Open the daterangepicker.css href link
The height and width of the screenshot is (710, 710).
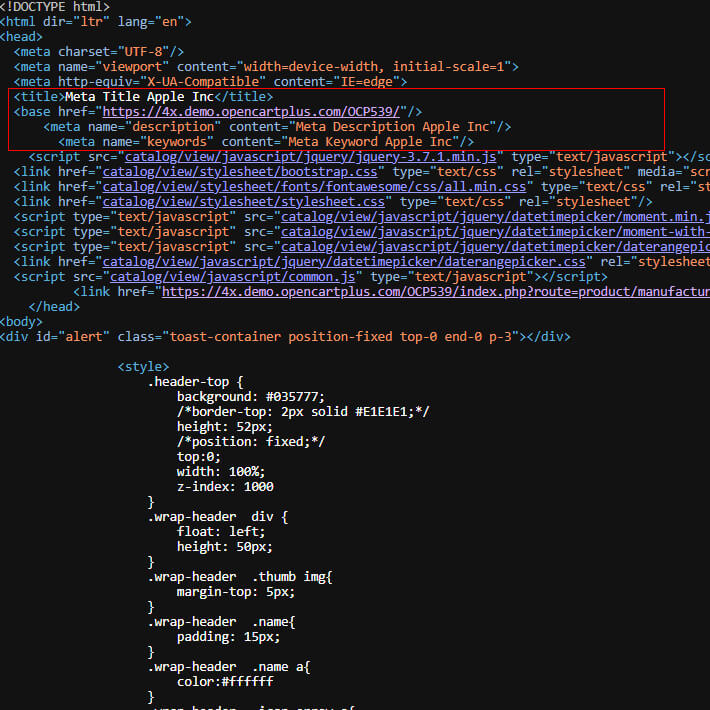[x=344, y=261]
